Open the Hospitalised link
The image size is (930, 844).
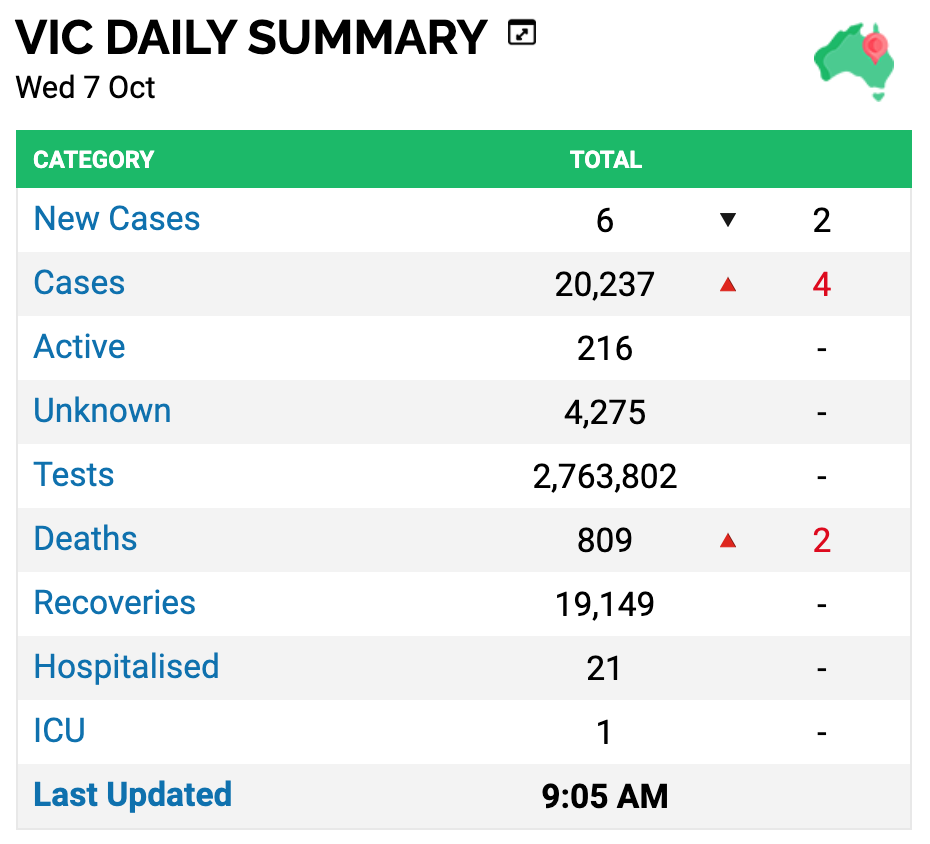point(126,667)
